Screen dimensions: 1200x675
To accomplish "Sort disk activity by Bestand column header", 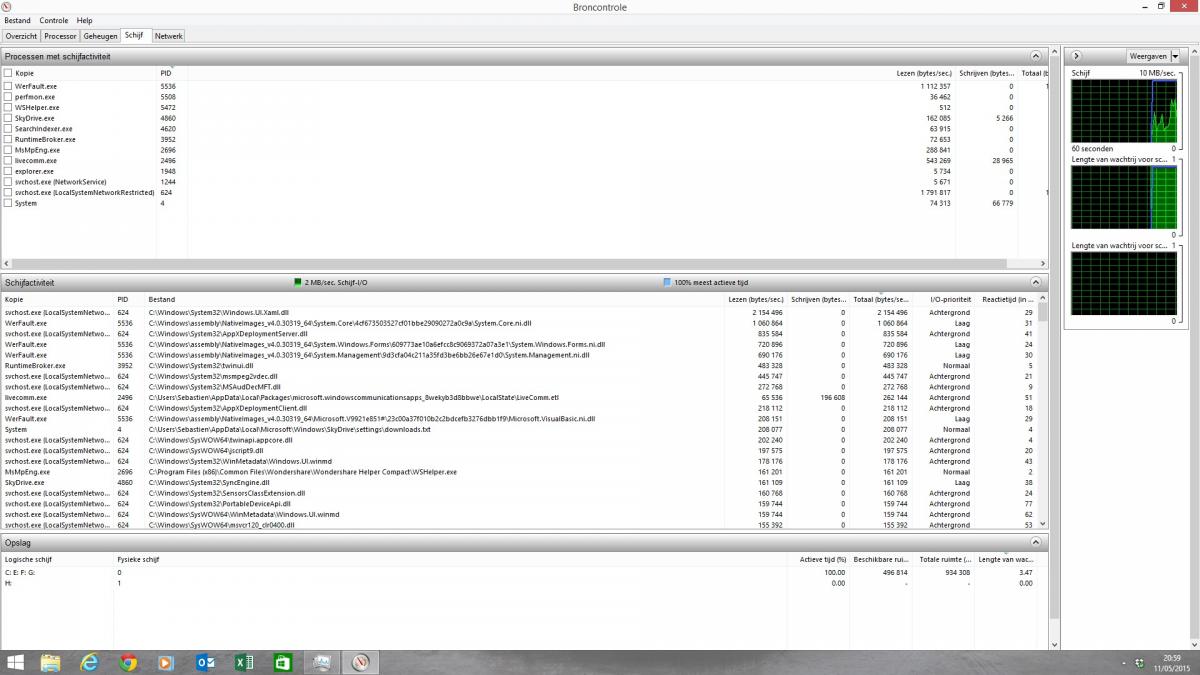I will [433, 299].
